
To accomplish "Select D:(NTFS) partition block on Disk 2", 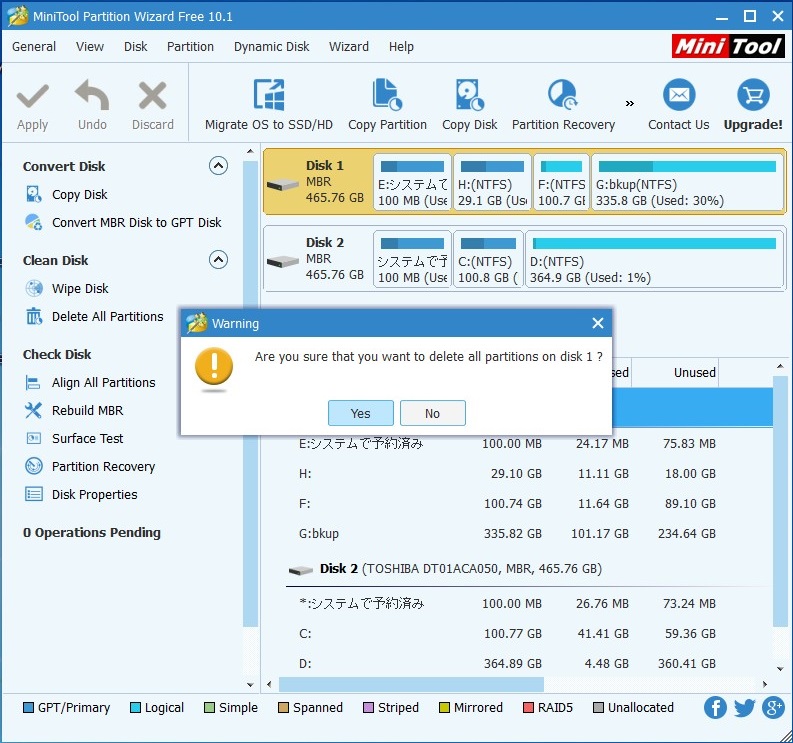I will point(654,259).
